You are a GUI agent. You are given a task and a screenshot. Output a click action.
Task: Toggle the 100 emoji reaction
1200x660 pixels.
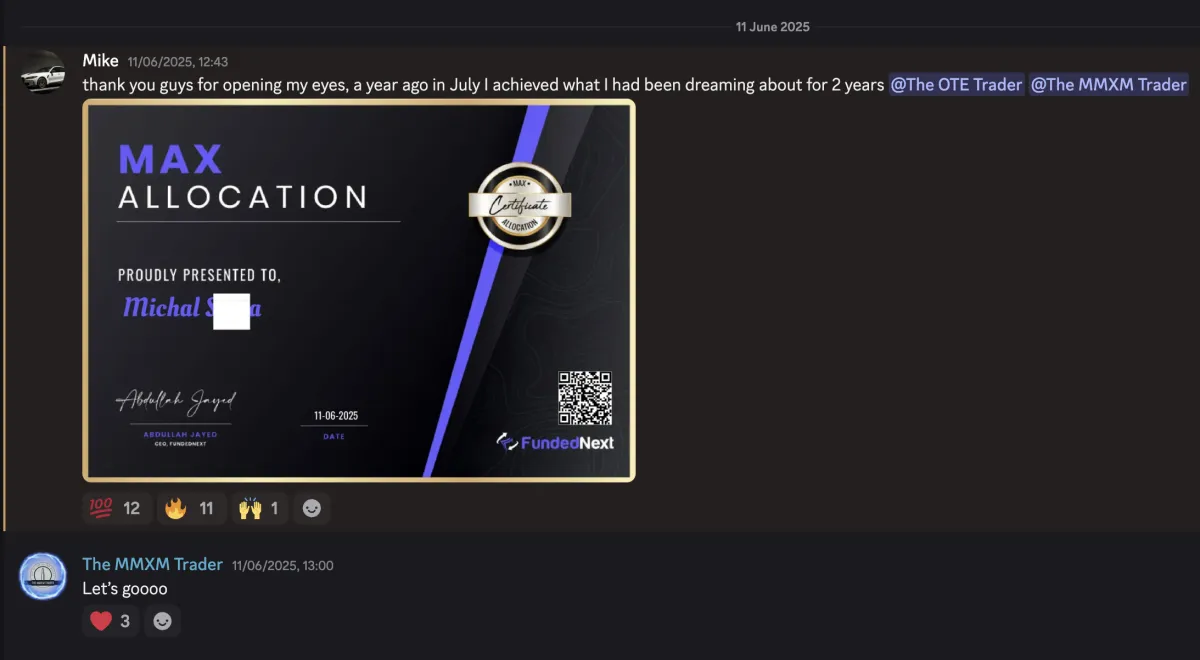(x=117, y=508)
